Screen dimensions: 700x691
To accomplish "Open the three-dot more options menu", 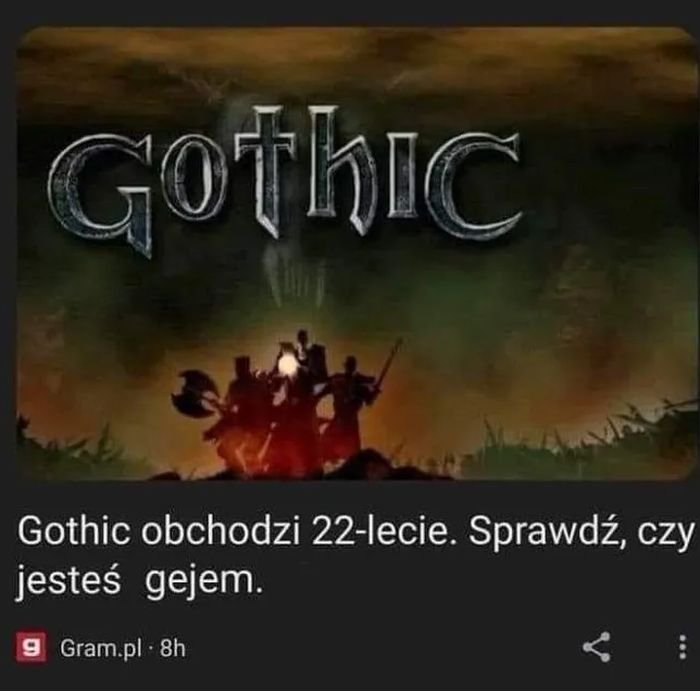I will point(682,647).
